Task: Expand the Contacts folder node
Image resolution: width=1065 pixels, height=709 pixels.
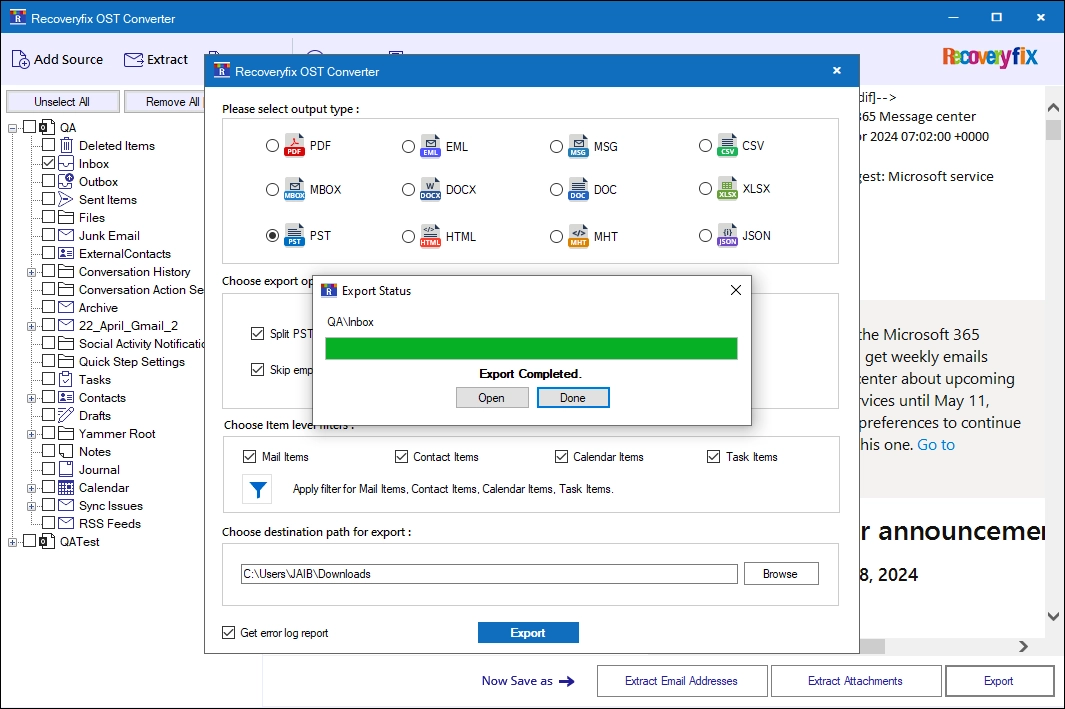Action: tap(31, 398)
